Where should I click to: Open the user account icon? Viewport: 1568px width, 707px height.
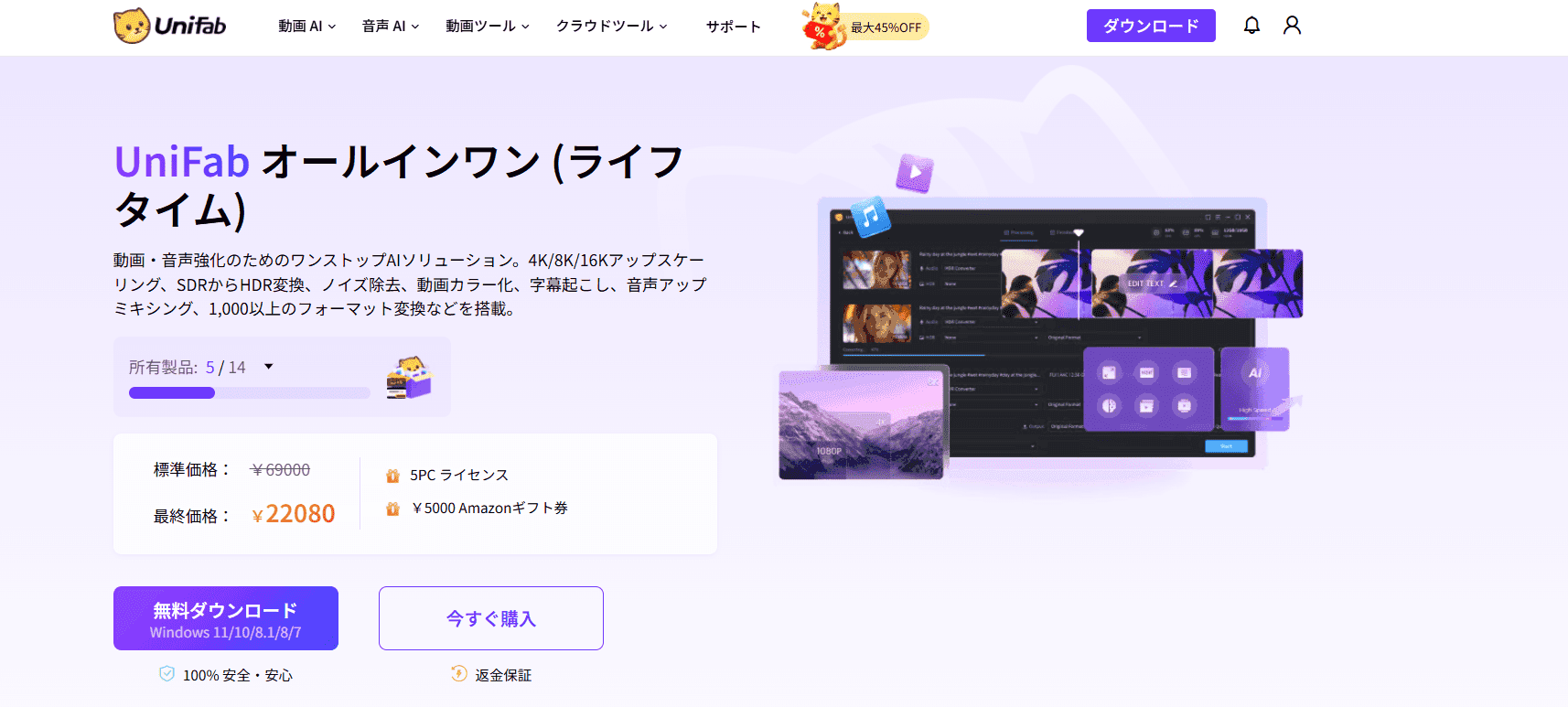click(1292, 26)
